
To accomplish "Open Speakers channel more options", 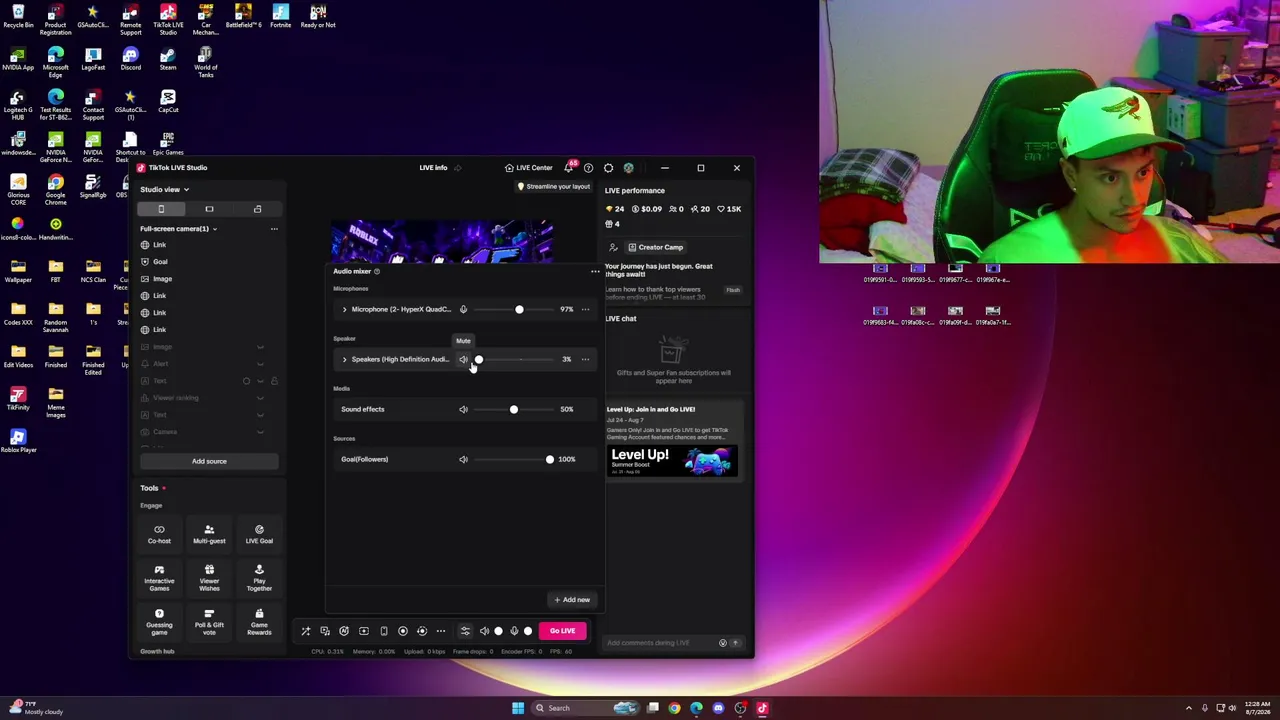I will 585,359.
